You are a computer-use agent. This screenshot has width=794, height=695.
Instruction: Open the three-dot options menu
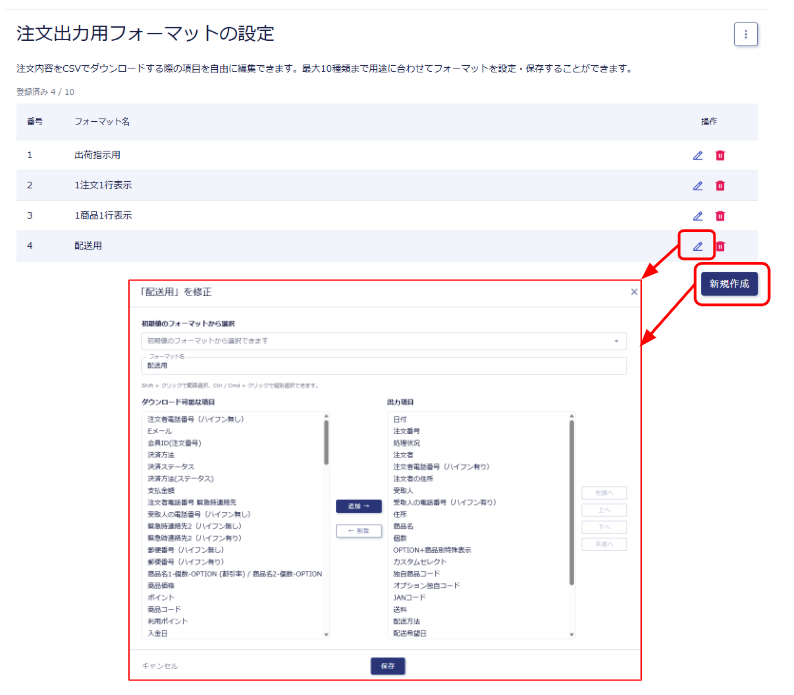(x=745, y=34)
